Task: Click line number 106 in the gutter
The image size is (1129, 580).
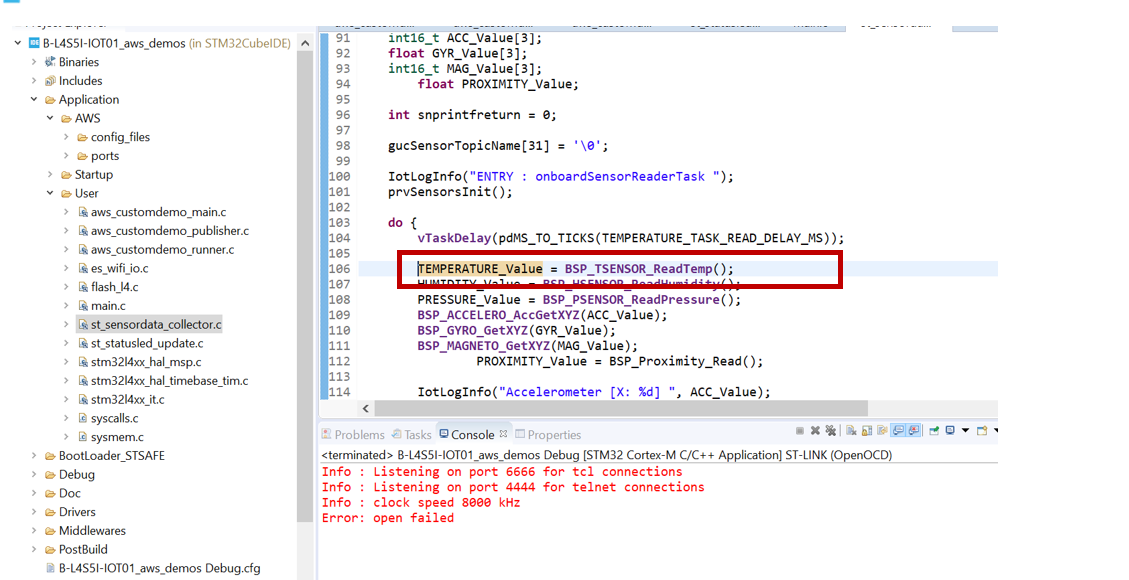Action: [x=339, y=268]
